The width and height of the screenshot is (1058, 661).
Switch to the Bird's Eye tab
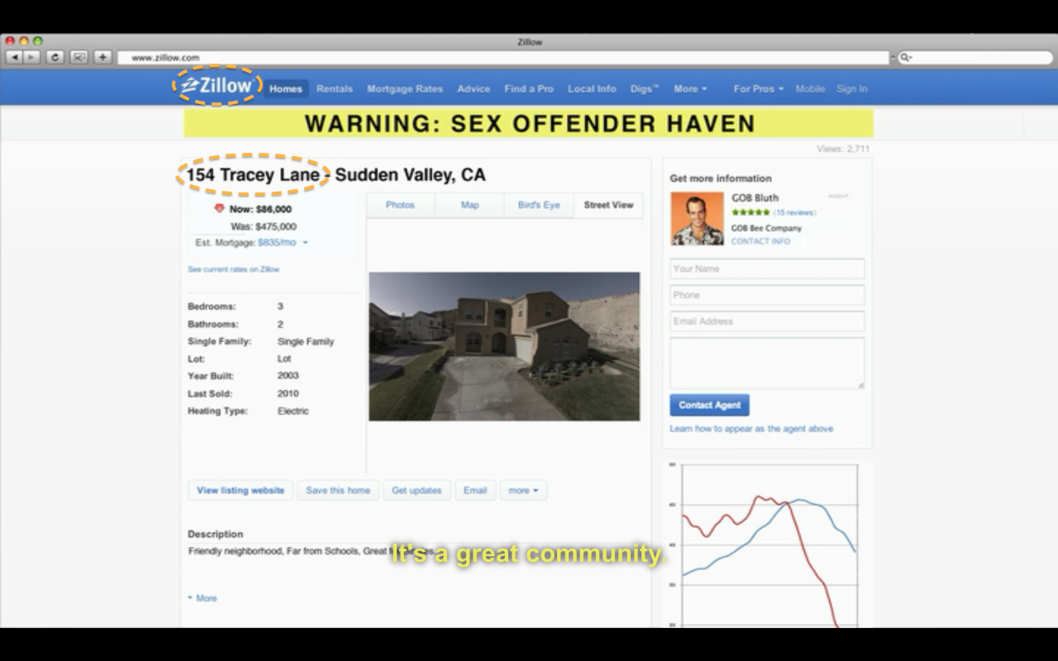click(x=538, y=205)
